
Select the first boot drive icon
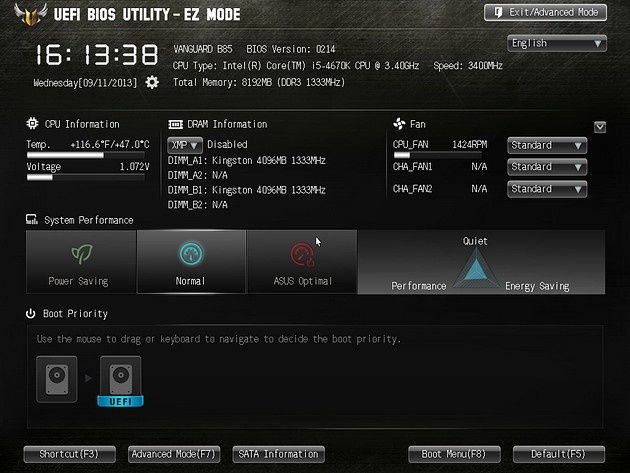point(57,379)
